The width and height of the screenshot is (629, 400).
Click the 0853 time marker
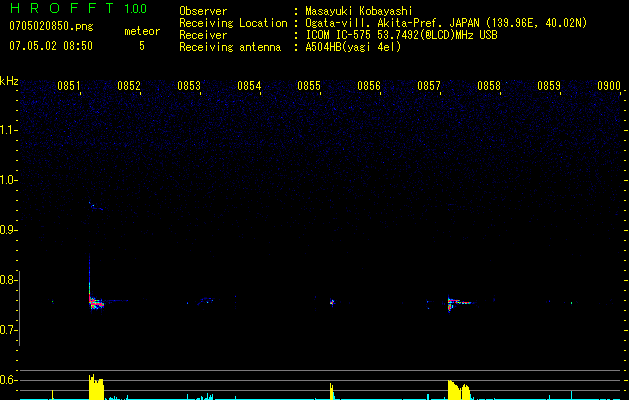pos(189,86)
